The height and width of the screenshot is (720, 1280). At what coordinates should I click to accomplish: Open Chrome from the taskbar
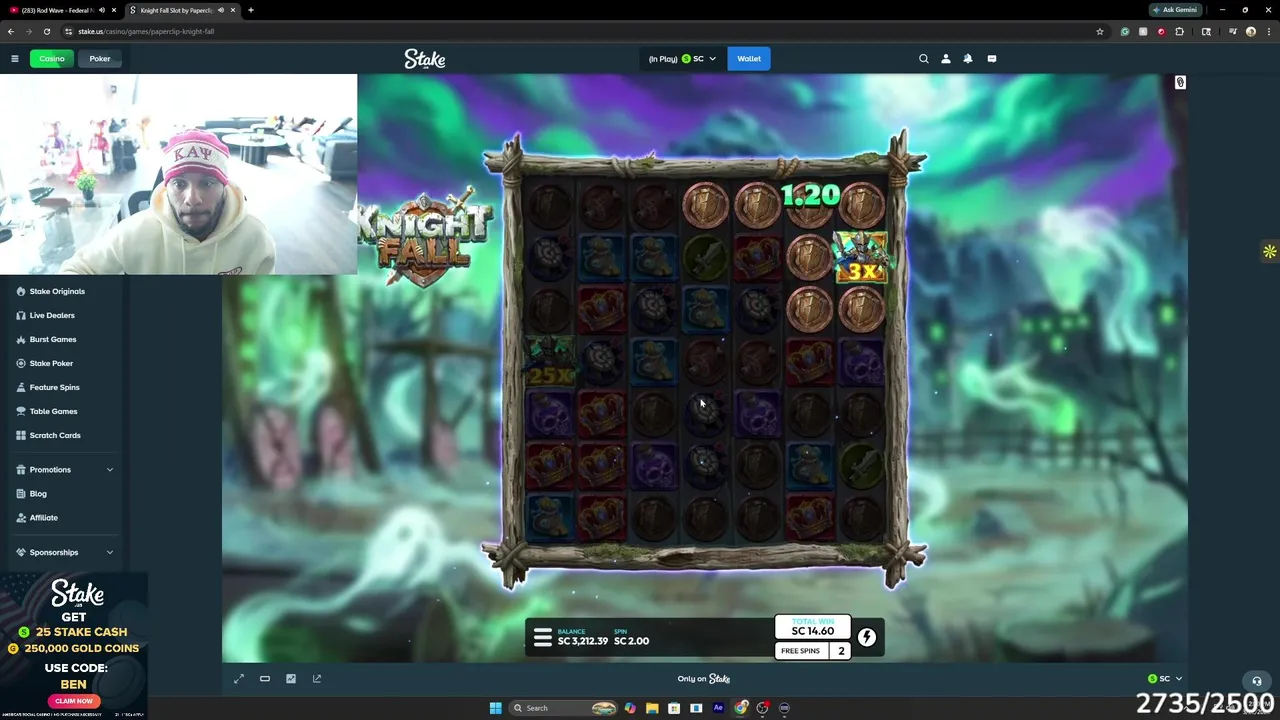coord(740,708)
